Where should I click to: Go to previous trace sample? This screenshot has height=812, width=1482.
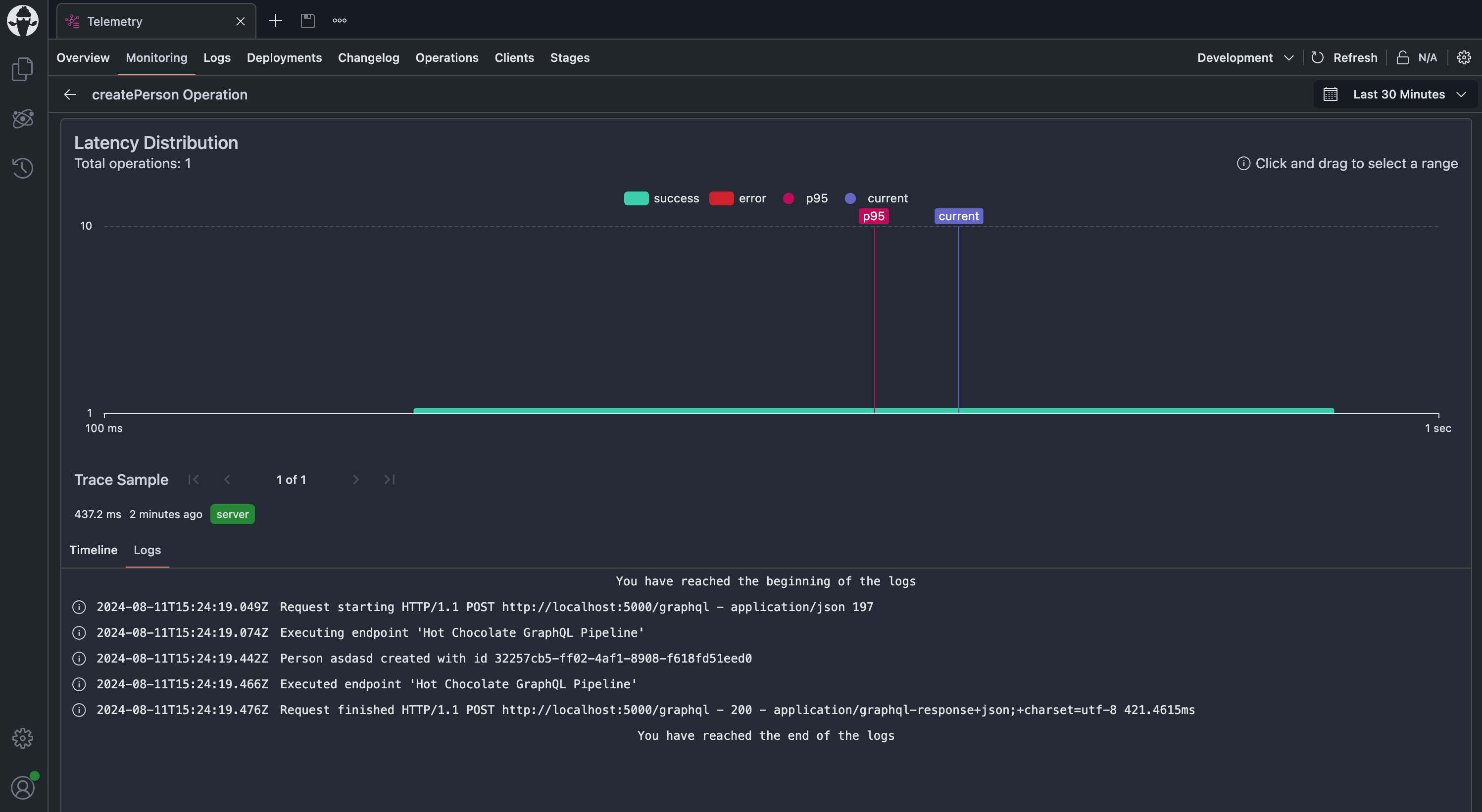coord(227,479)
